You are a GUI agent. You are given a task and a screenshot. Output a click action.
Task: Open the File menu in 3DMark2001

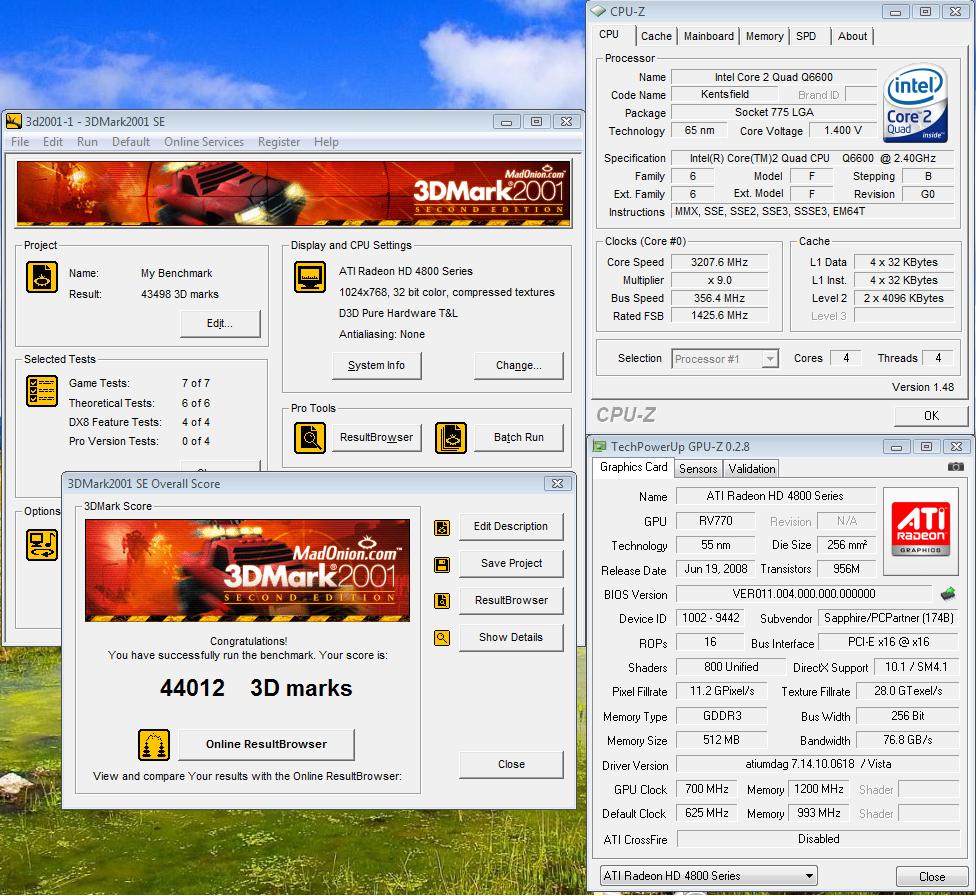20,142
